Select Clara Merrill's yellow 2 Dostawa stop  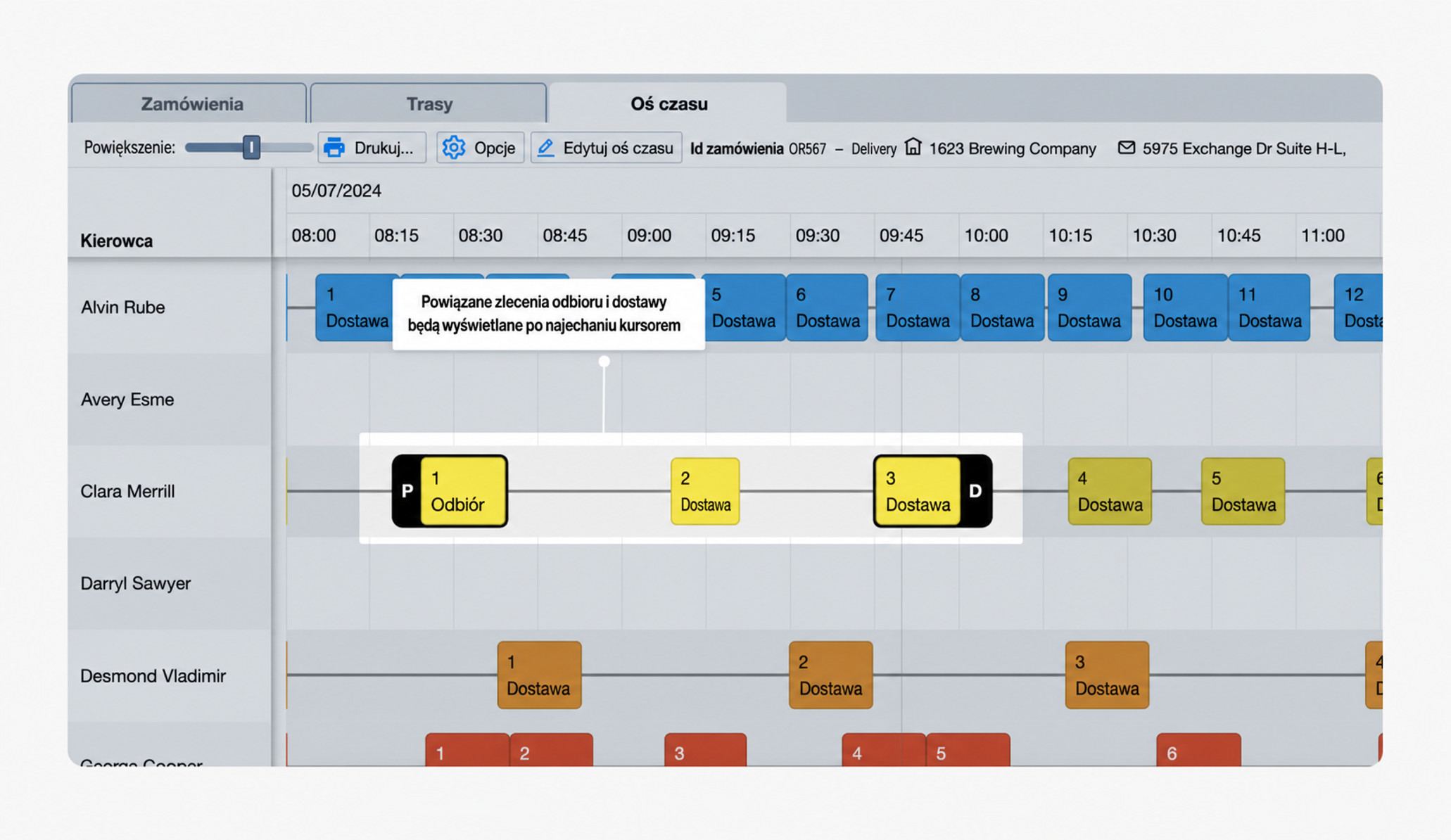(705, 491)
